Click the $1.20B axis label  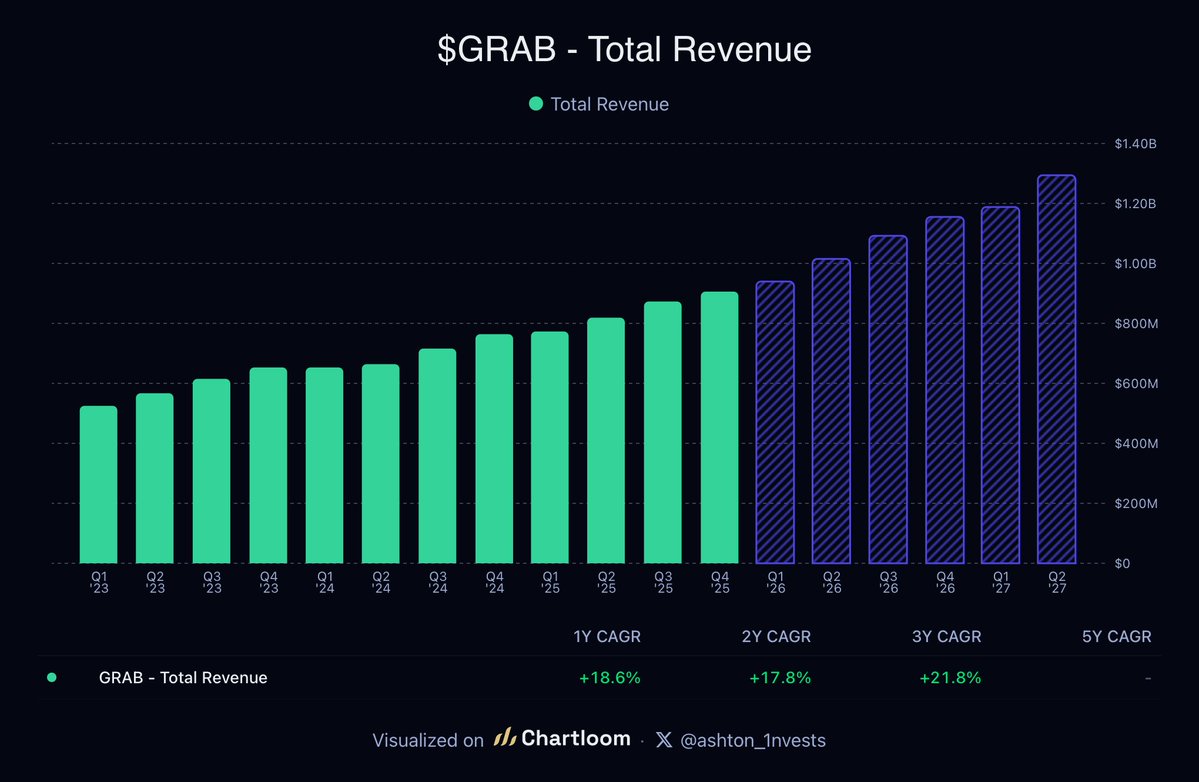[1136, 203]
